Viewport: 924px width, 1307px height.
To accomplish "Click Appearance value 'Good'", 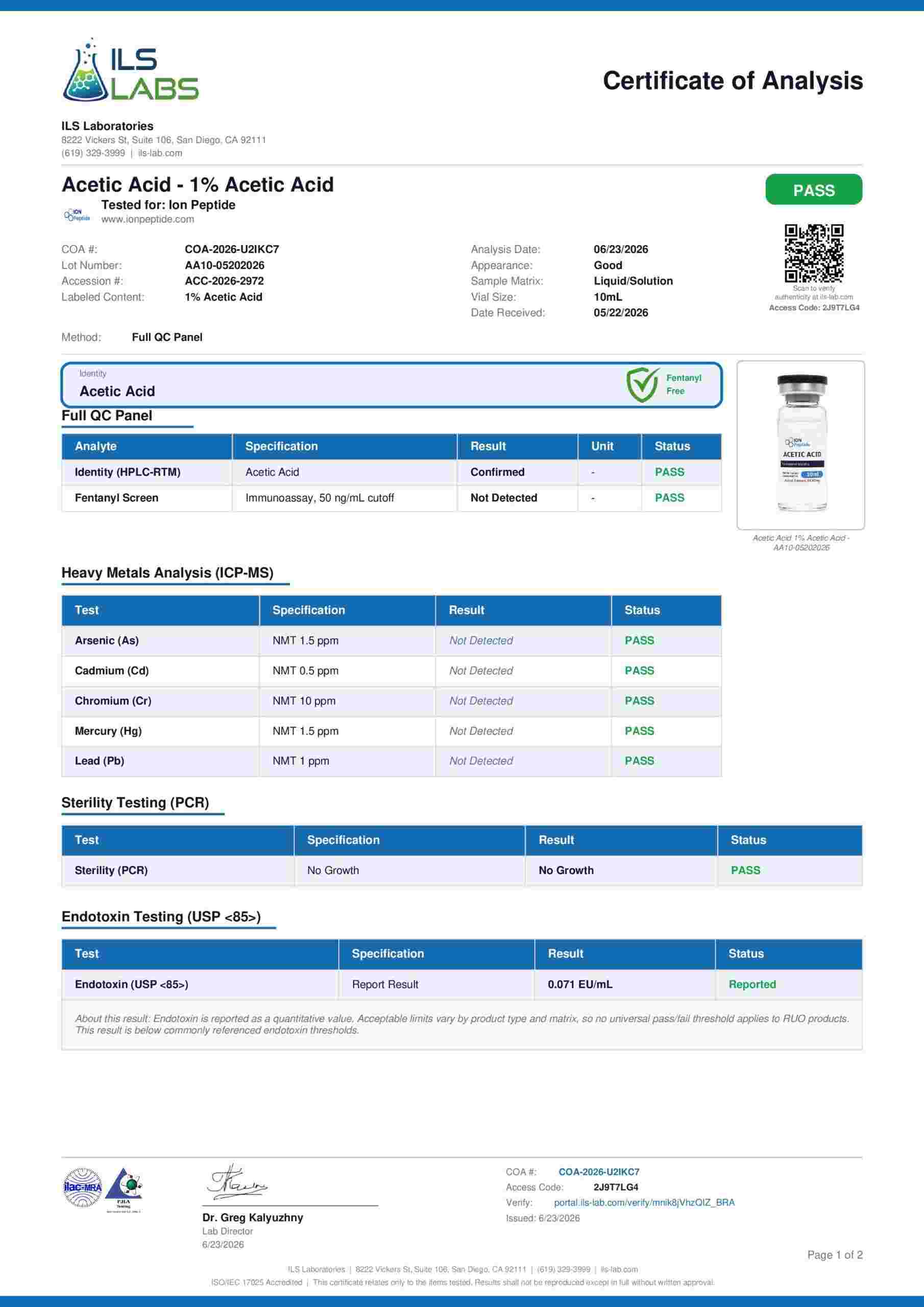I will [607, 265].
